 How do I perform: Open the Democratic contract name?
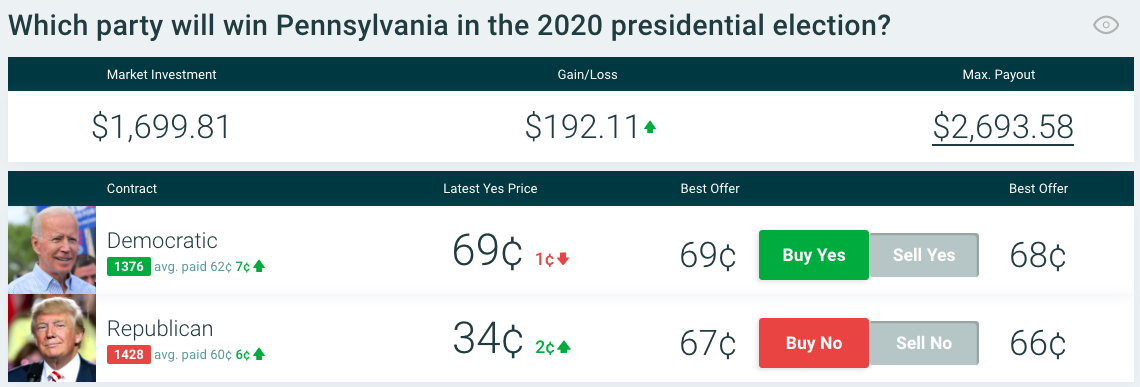(162, 241)
